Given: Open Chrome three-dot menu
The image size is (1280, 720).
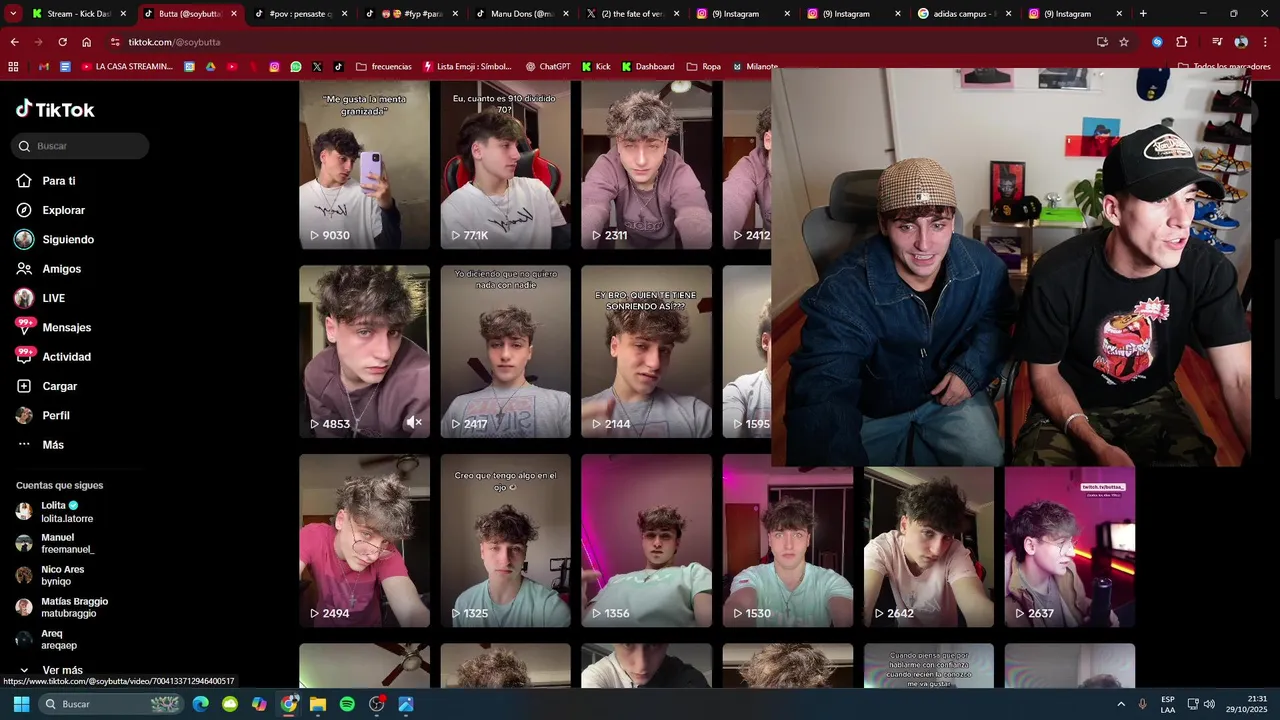Looking at the screenshot, I should [x=1265, y=42].
